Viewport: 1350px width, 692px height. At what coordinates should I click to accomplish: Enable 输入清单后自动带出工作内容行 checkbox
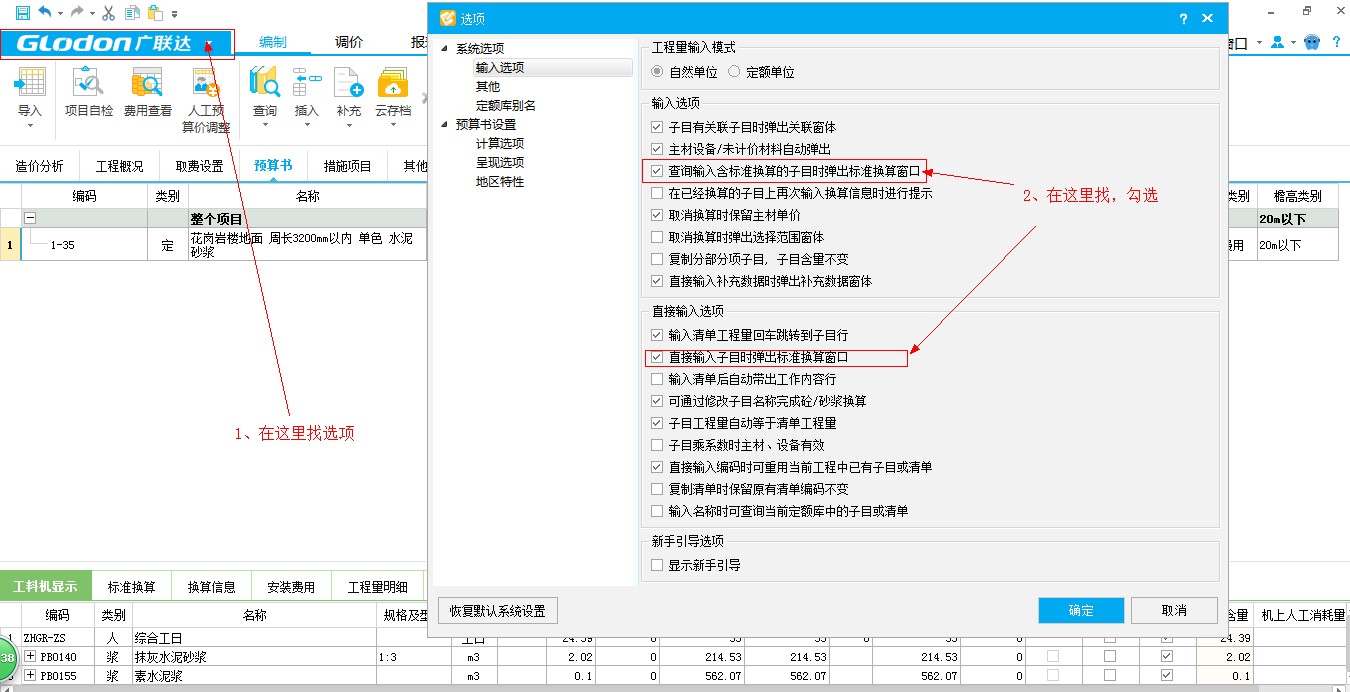tap(657, 379)
